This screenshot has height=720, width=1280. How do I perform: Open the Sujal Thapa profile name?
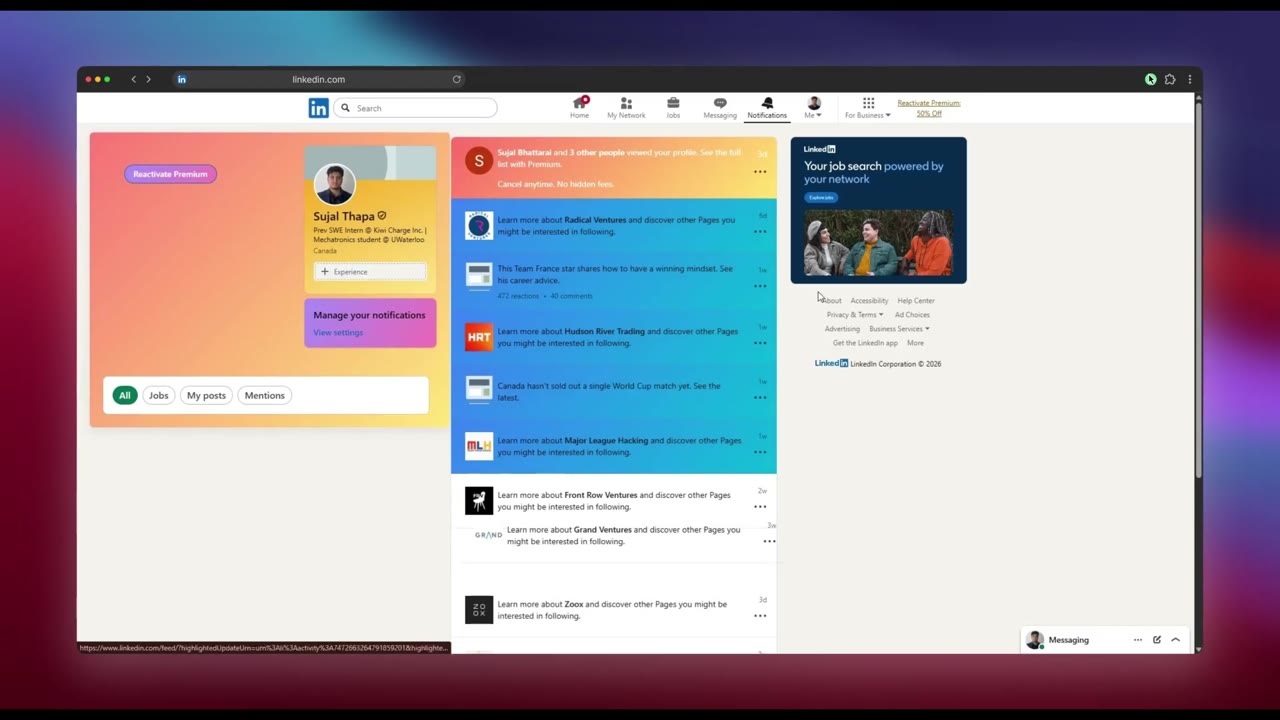click(x=343, y=216)
